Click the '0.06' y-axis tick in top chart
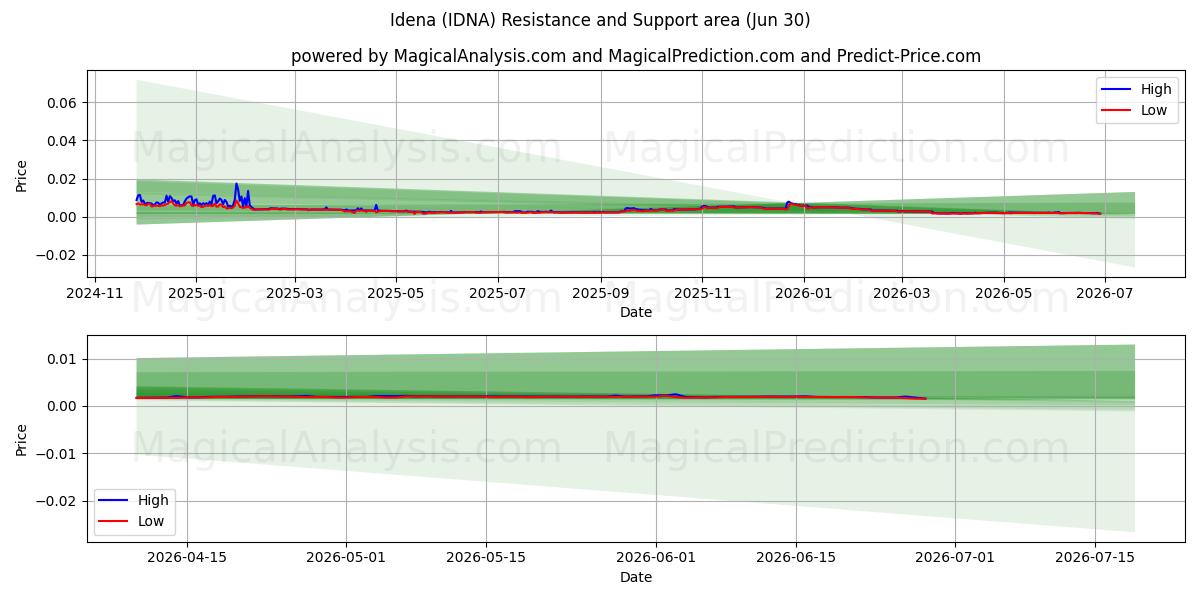Screen dimensions: 1200x600 [x=63, y=103]
